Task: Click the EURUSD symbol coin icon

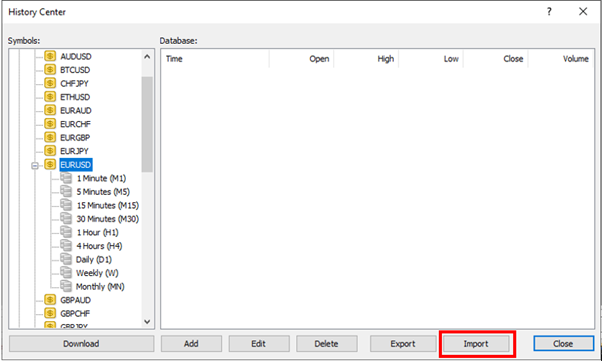Action: (x=50, y=165)
